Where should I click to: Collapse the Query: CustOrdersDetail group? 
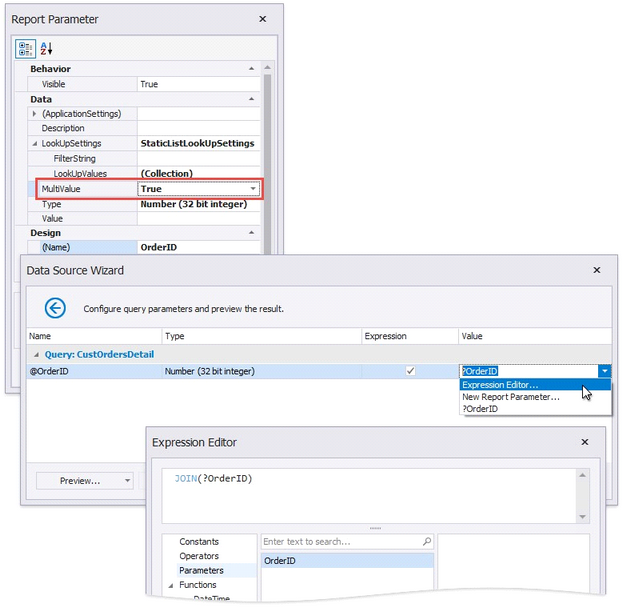pos(37,354)
